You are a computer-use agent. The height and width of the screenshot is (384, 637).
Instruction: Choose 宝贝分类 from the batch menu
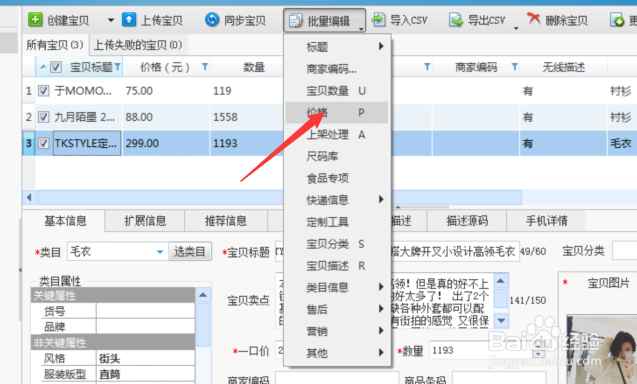[x=337, y=244]
